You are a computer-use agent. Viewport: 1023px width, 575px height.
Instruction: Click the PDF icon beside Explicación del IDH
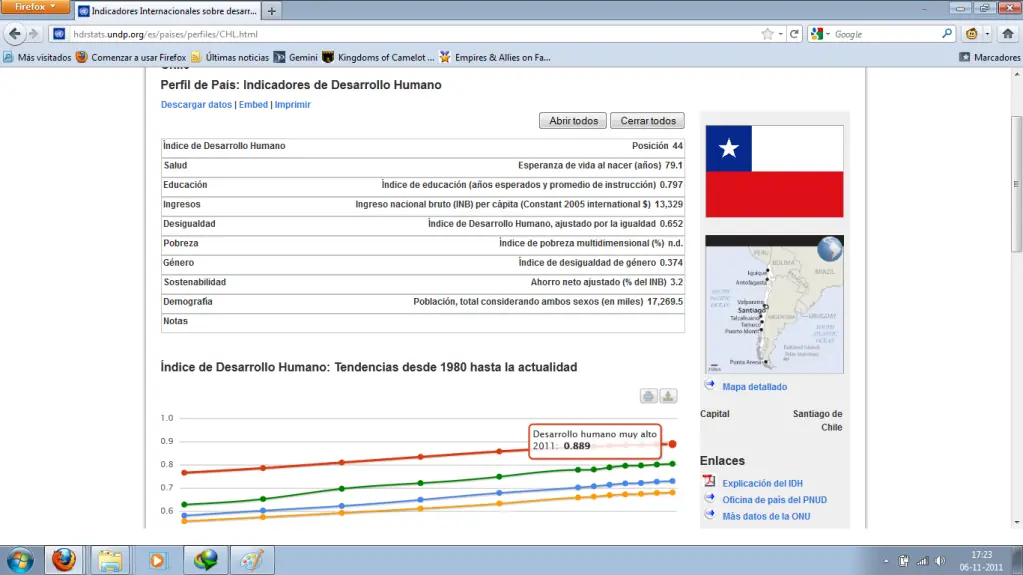(709, 482)
